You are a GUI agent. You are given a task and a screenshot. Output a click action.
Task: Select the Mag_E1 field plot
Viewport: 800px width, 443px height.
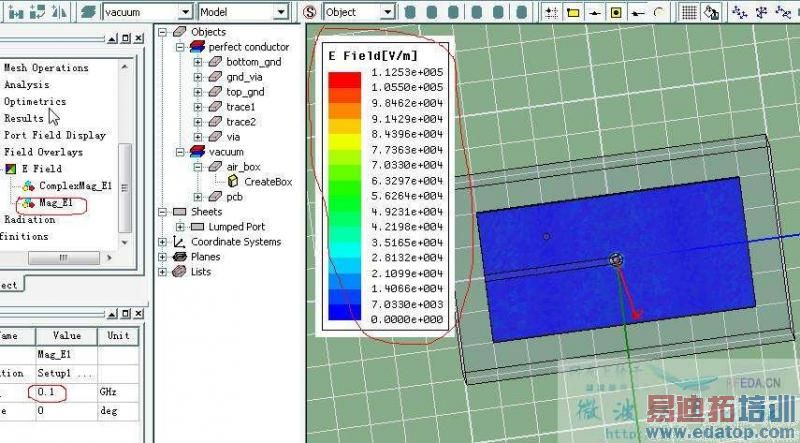tap(56, 203)
